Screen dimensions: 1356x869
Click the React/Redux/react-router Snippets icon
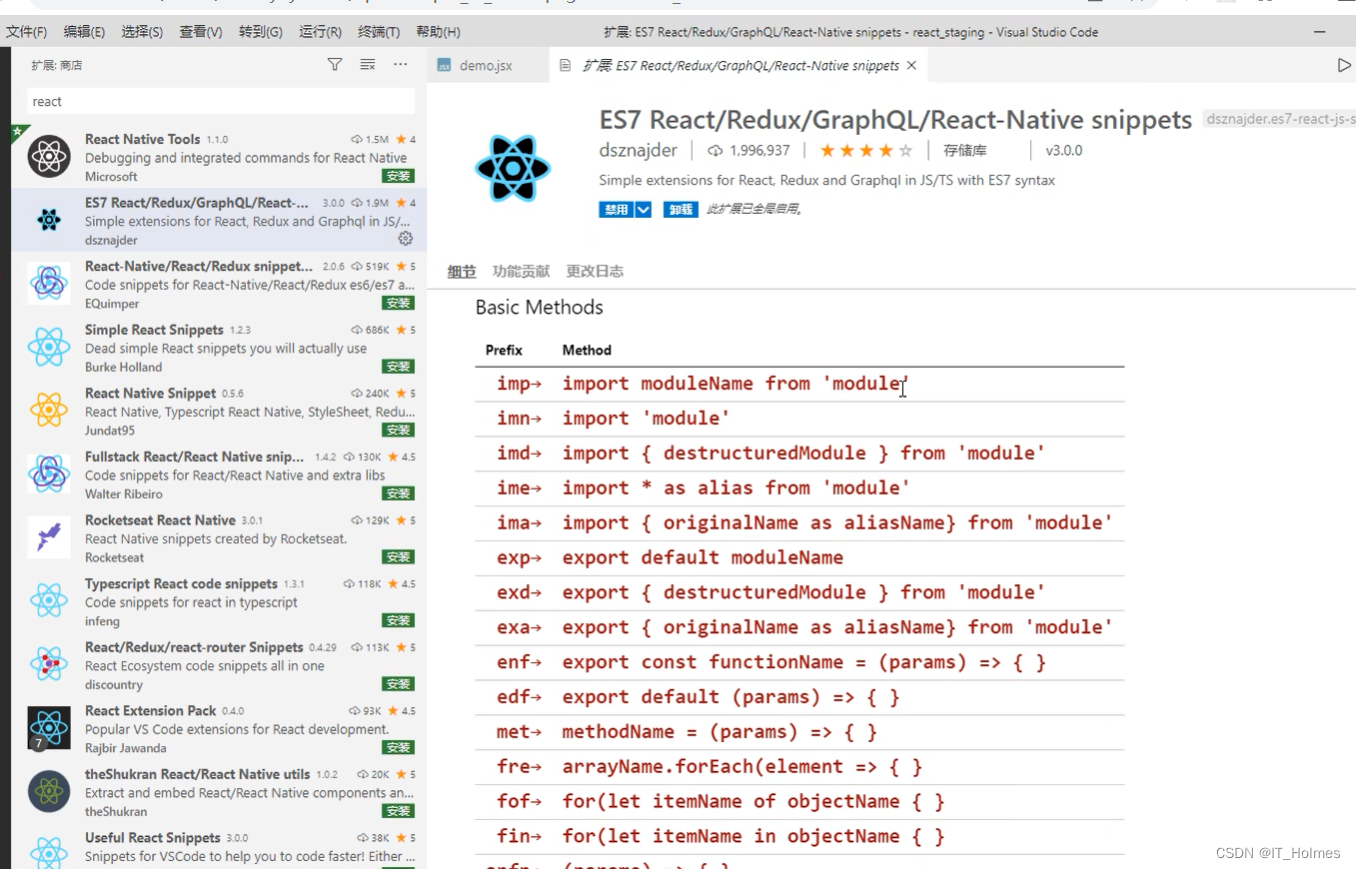pyautogui.click(x=49, y=664)
